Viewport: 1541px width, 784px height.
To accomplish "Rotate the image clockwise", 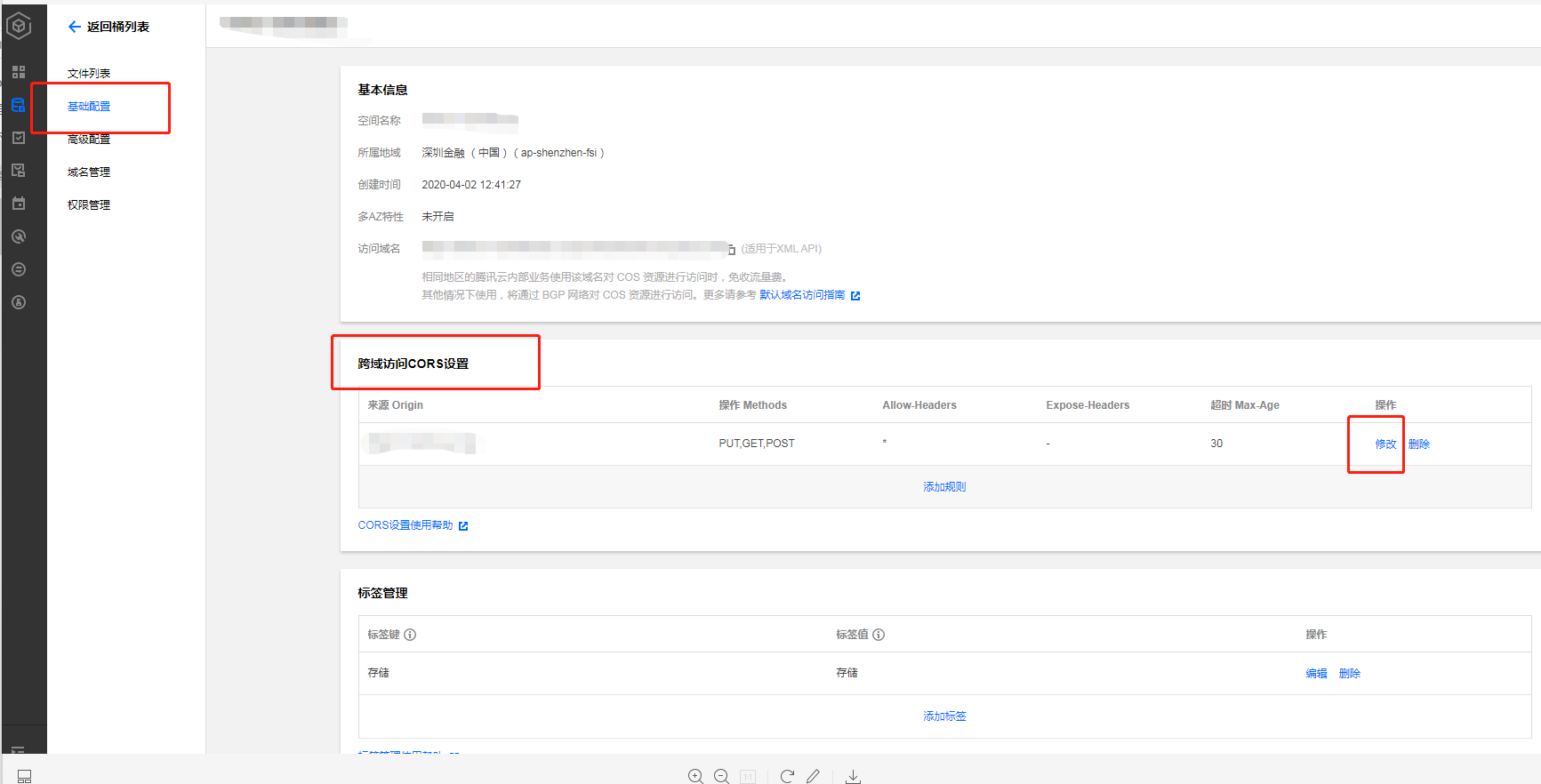I will [787, 776].
